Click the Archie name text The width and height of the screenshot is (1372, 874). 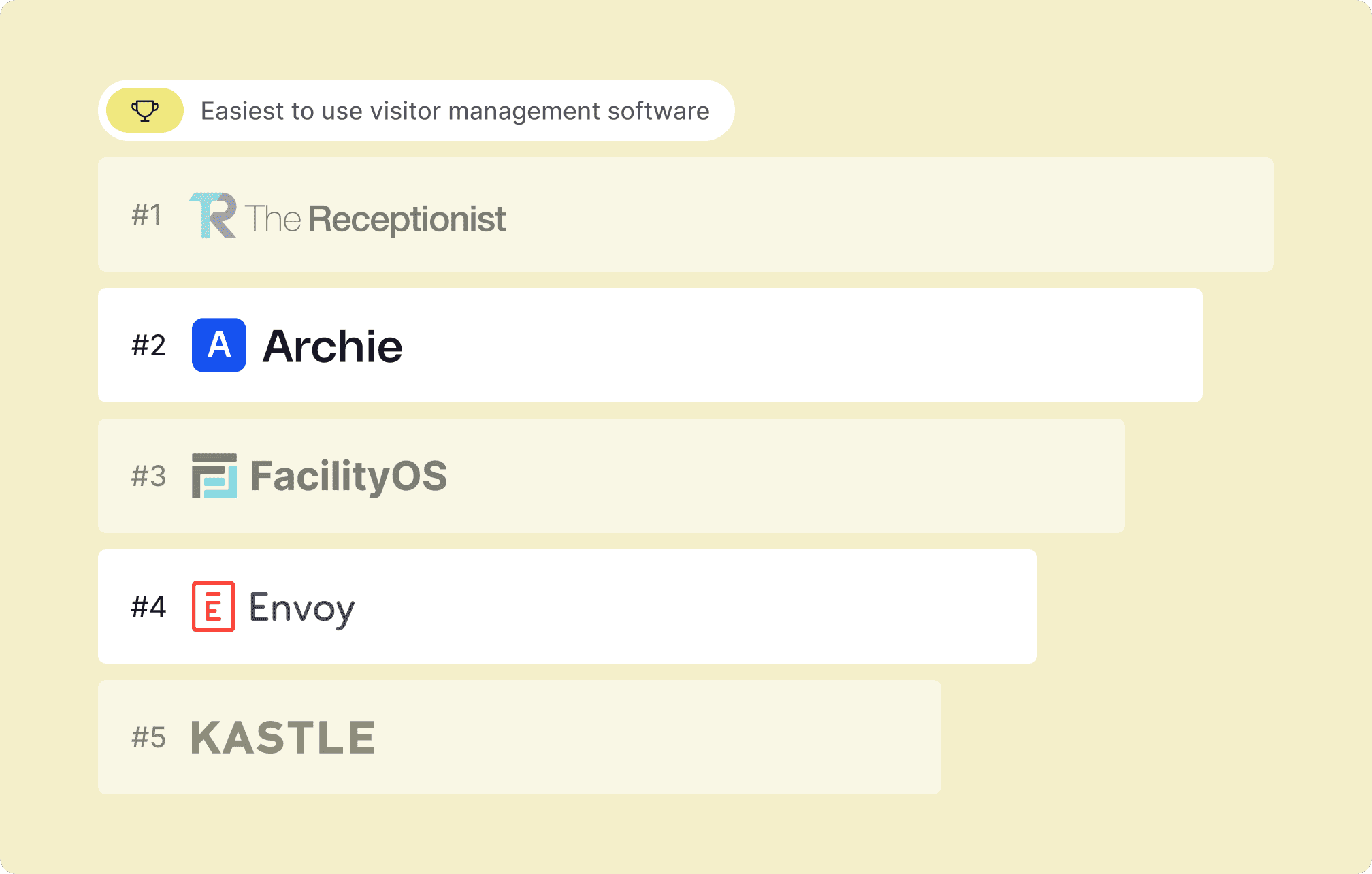pyautogui.click(x=332, y=346)
